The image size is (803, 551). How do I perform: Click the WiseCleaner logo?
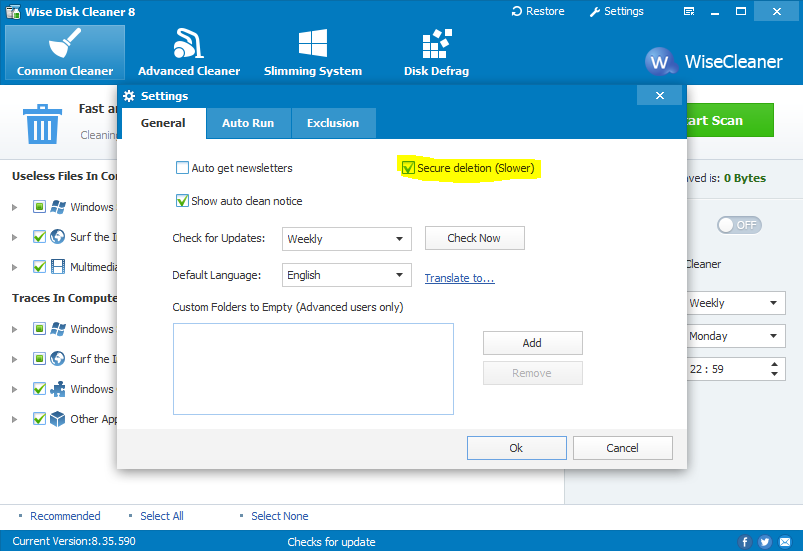pos(713,62)
